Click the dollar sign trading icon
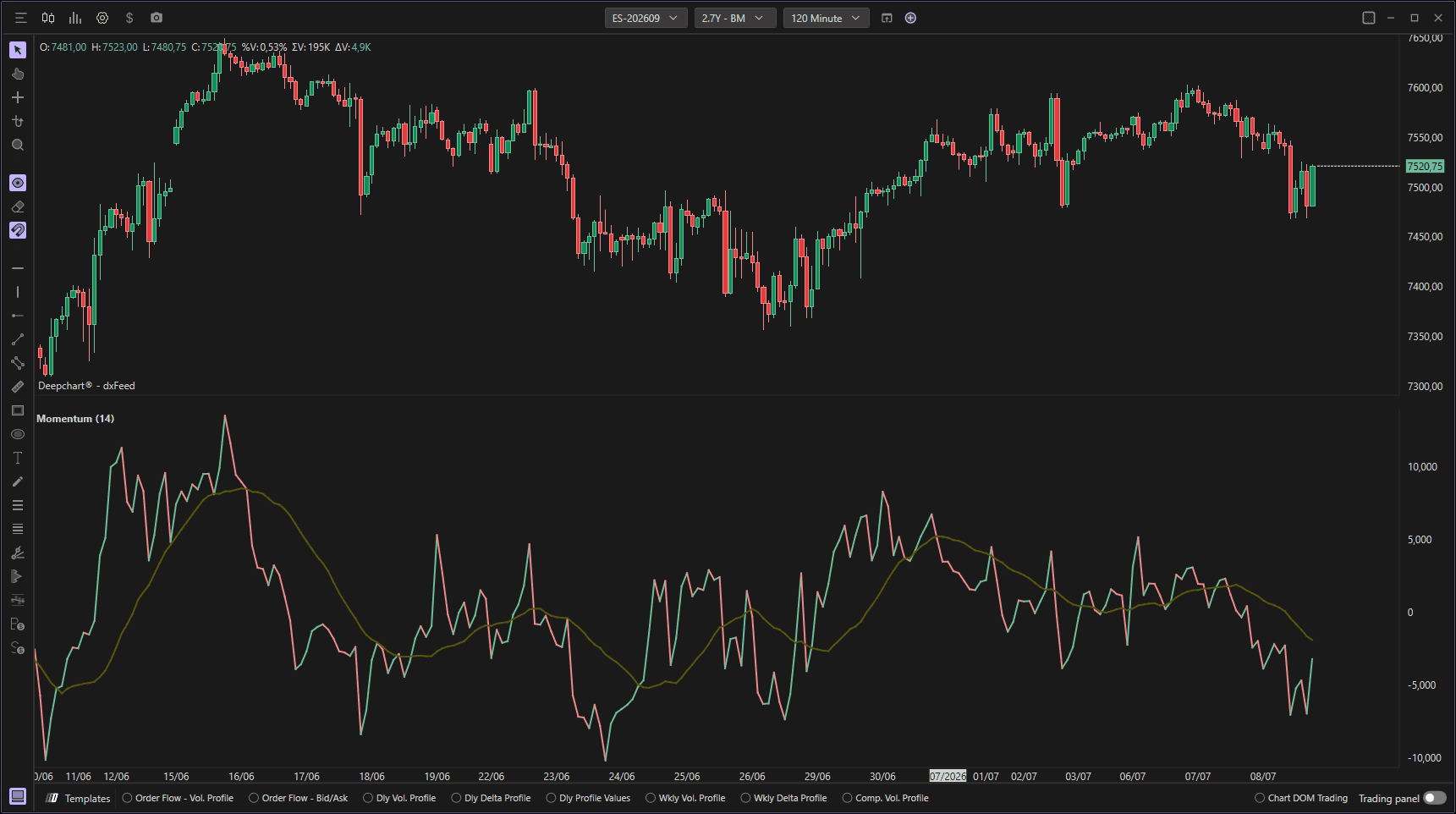Viewport: 1456px width, 814px height. pyautogui.click(x=129, y=18)
